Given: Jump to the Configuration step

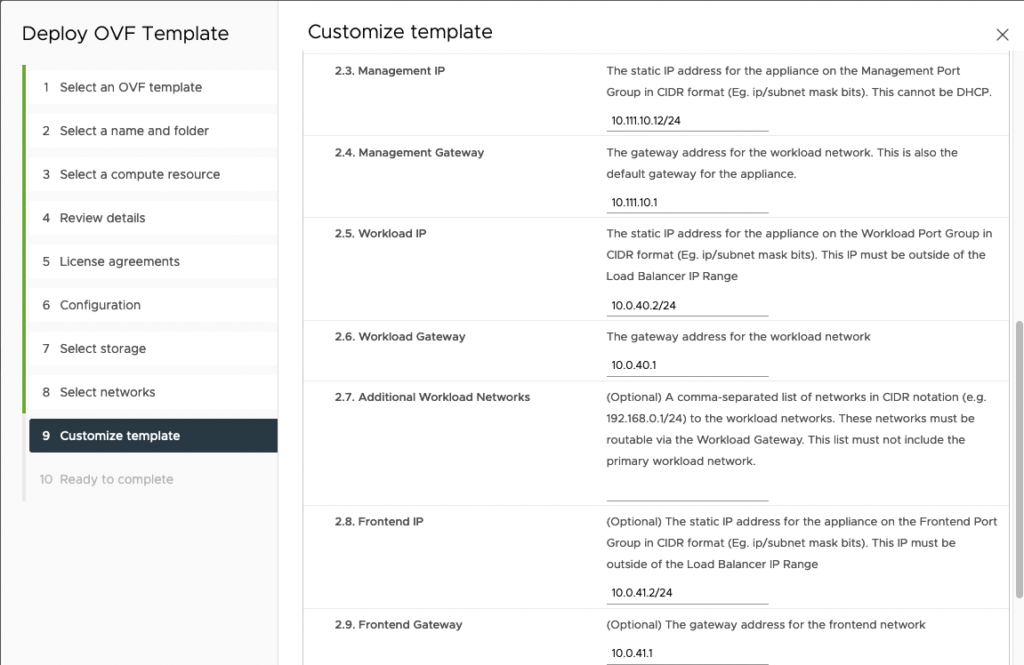Looking at the screenshot, I should 104,305.
